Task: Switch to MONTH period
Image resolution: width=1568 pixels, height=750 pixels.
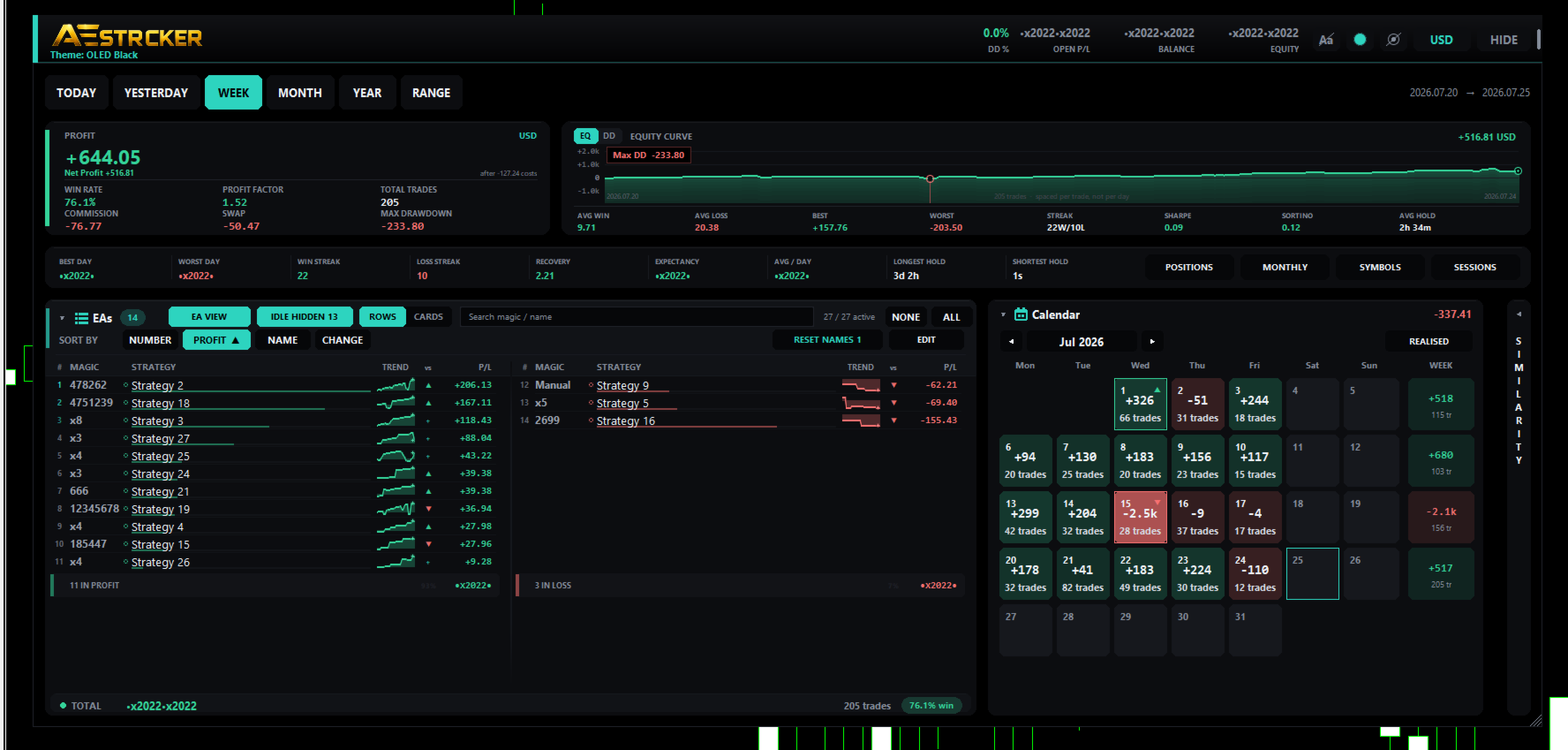Action: 300,93
